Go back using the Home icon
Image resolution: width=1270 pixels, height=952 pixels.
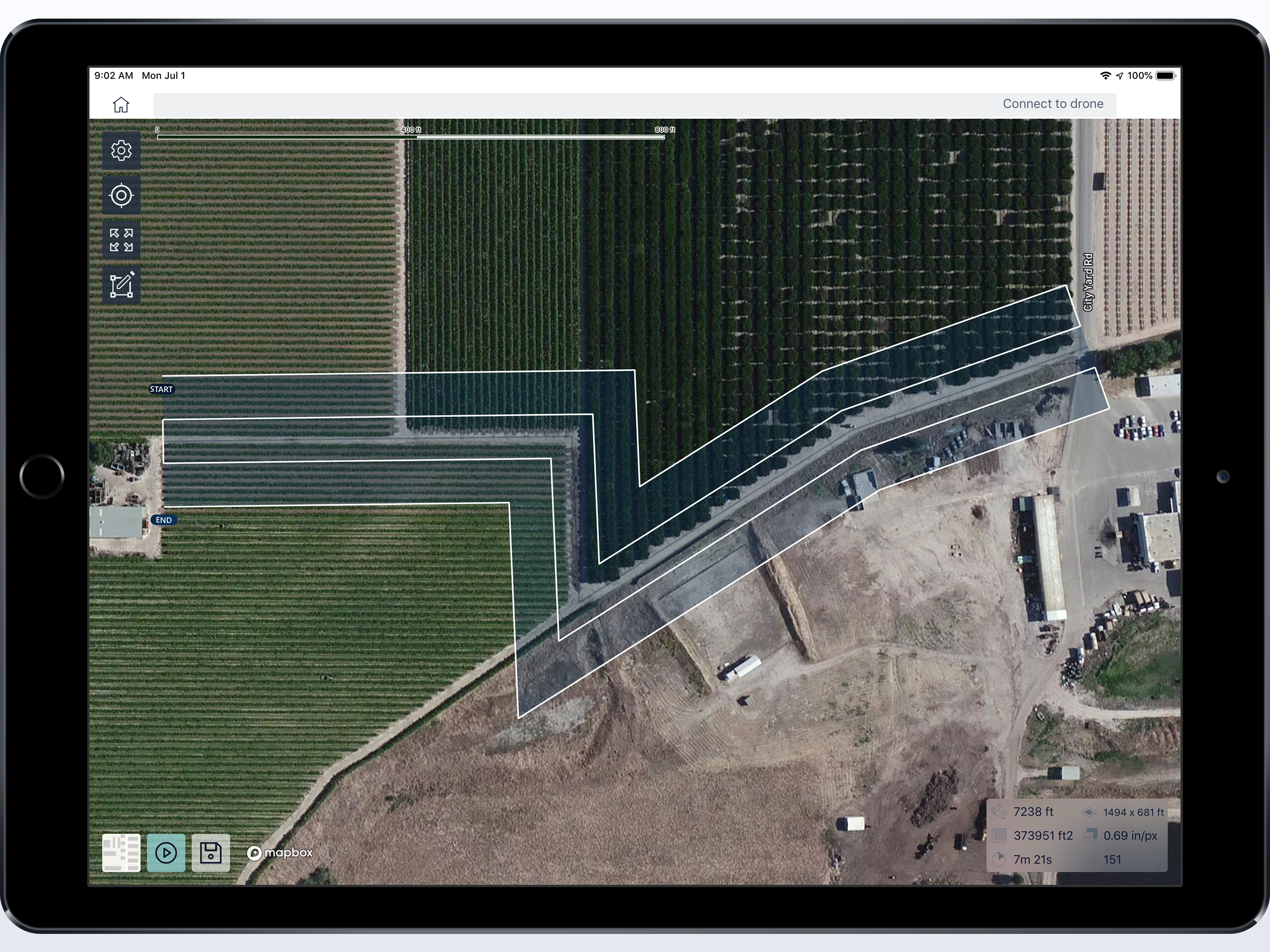[x=121, y=105]
